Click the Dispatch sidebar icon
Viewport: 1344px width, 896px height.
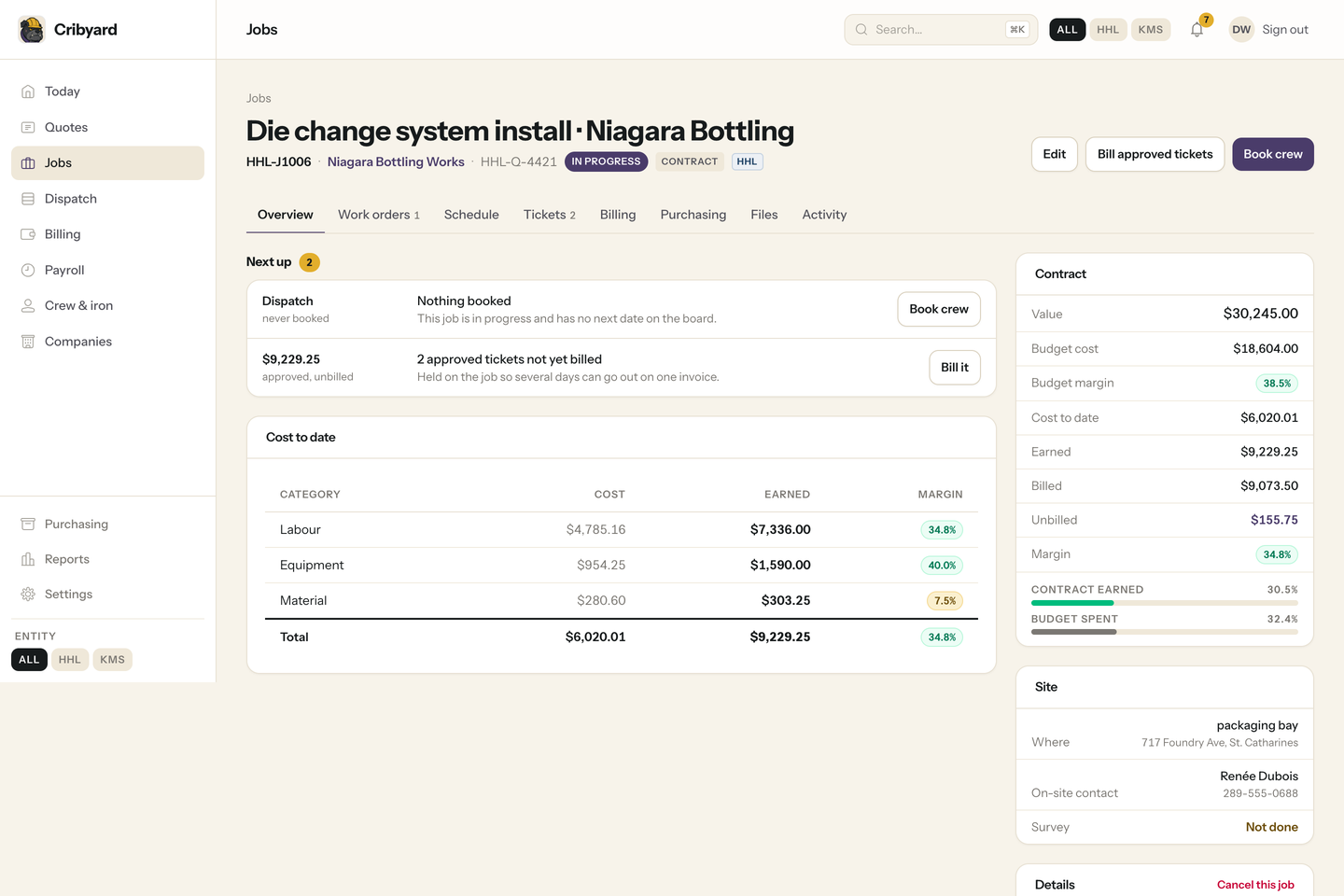28,199
